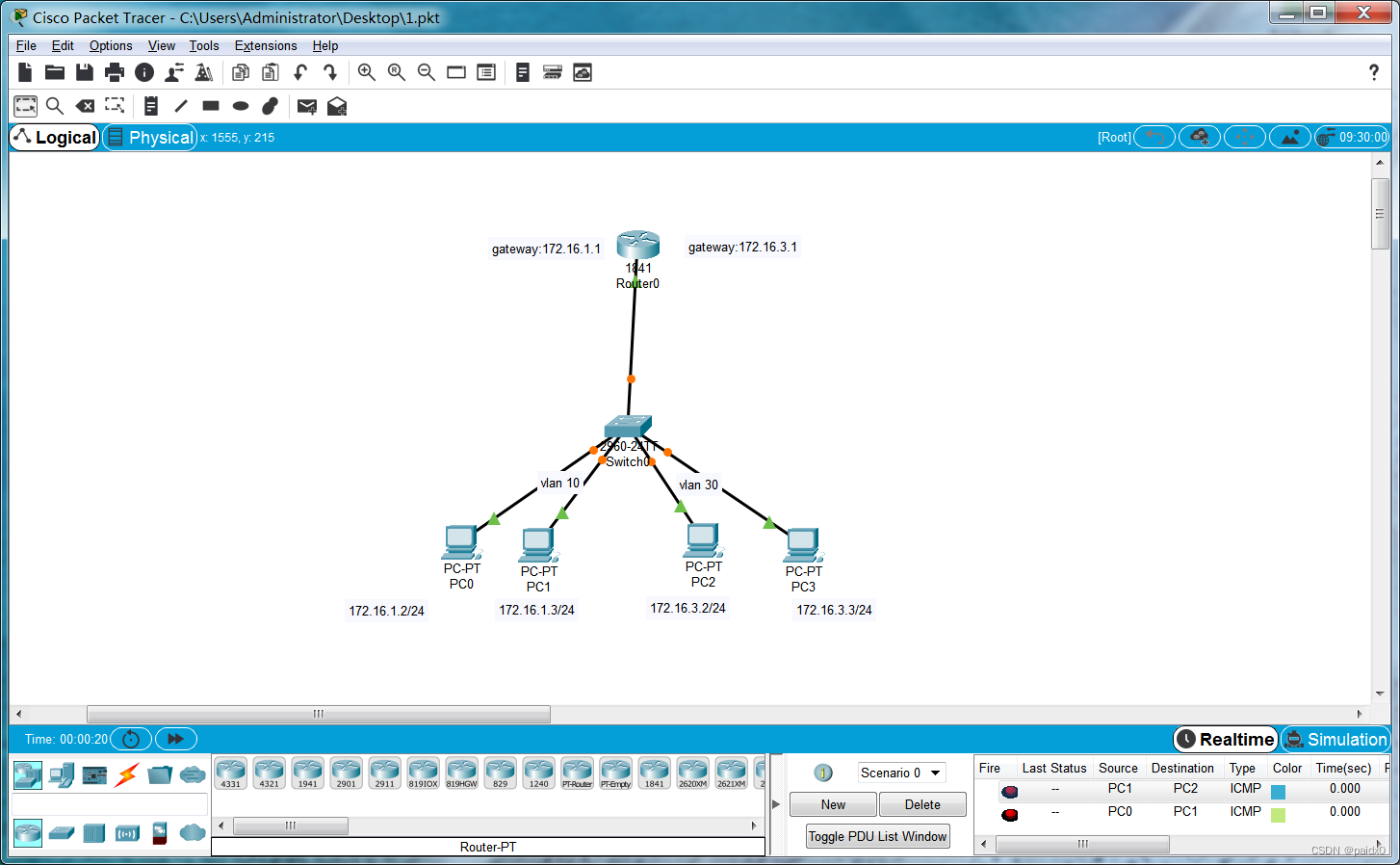This screenshot has width=1400, height=865.
Task: Expand the PDU panel with left arrow
Action: tap(776, 803)
